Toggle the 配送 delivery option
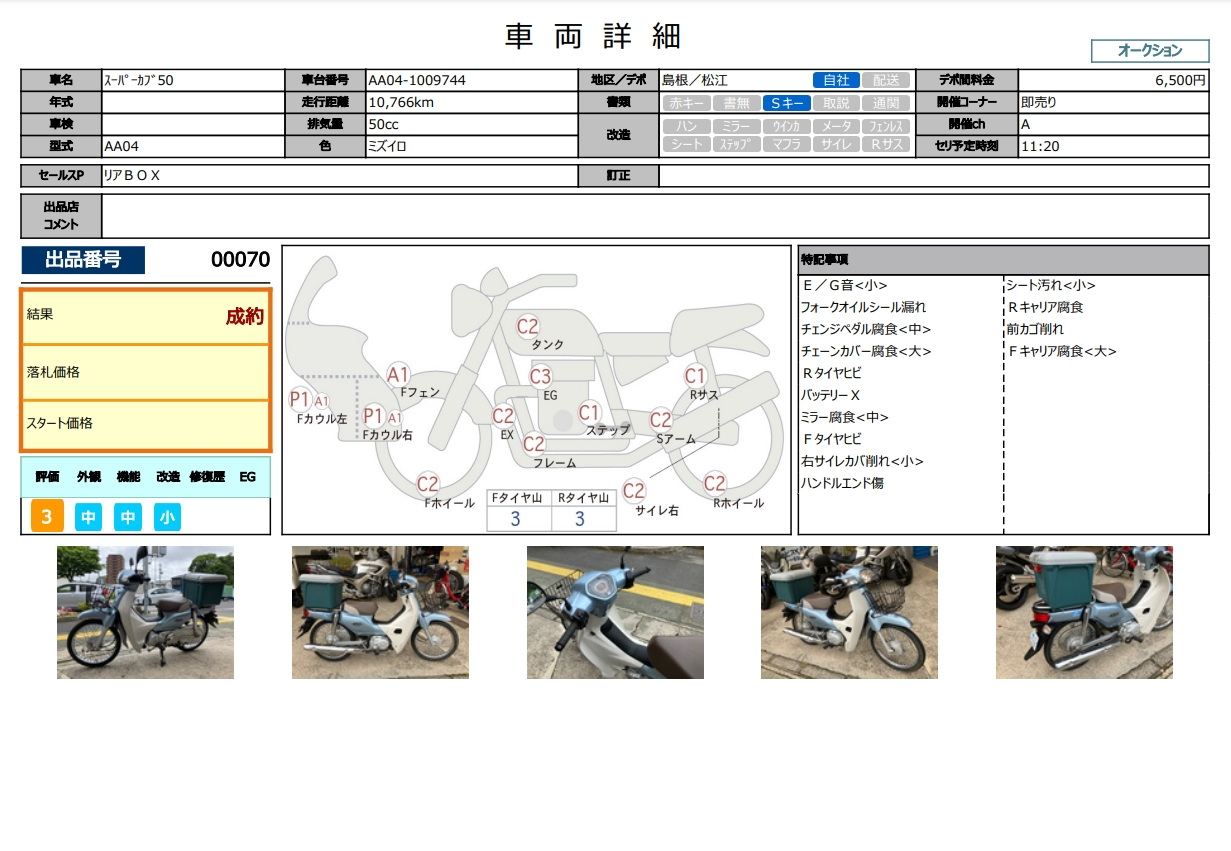The height and width of the screenshot is (851, 1231). [x=886, y=80]
